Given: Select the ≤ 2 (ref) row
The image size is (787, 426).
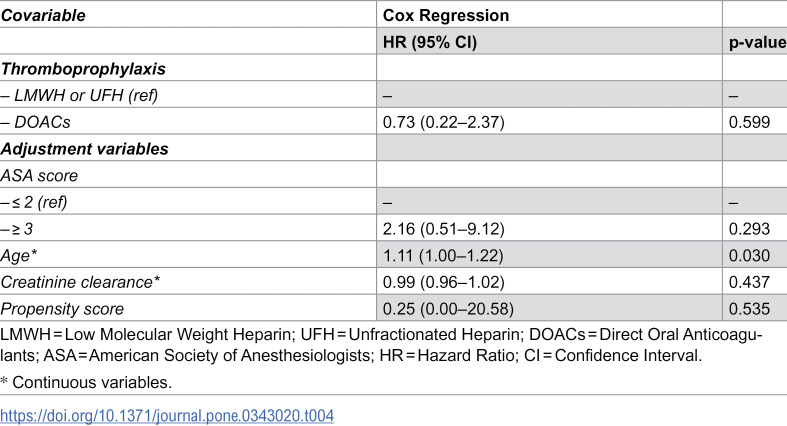Looking at the screenshot, I should pyautogui.click(x=394, y=201).
